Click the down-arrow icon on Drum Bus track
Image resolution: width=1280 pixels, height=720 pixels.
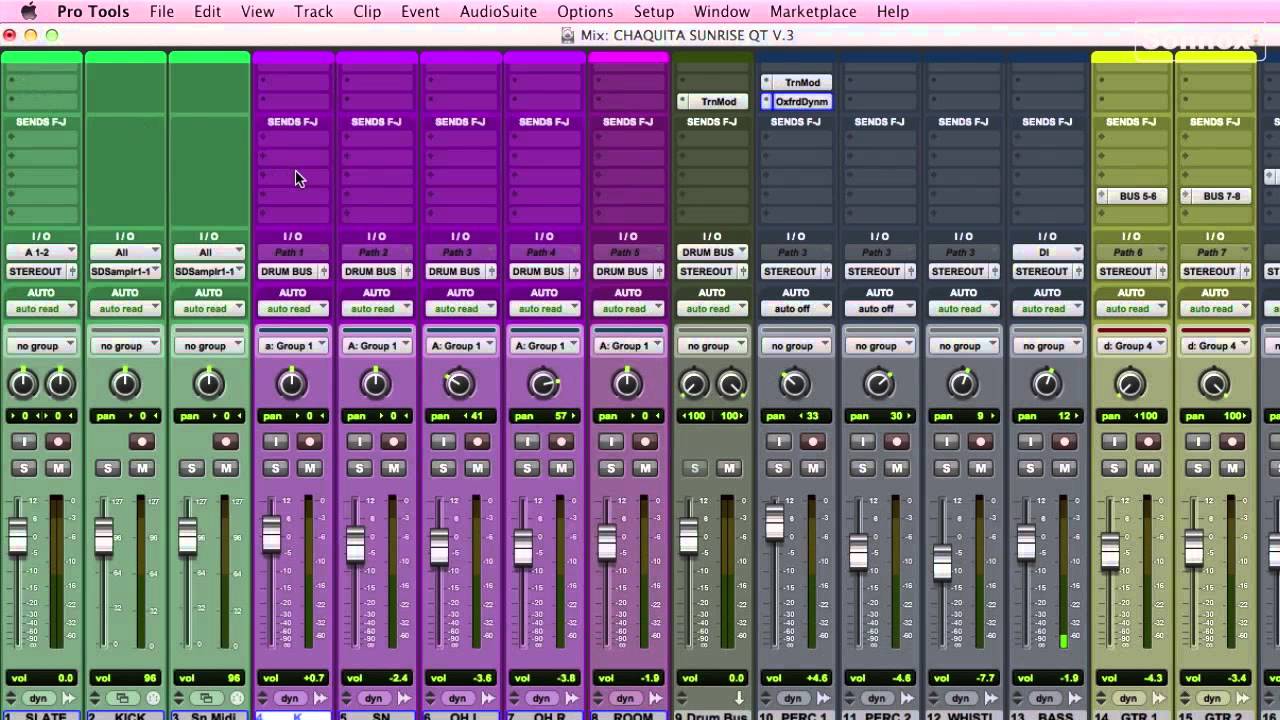pos(740,698)
